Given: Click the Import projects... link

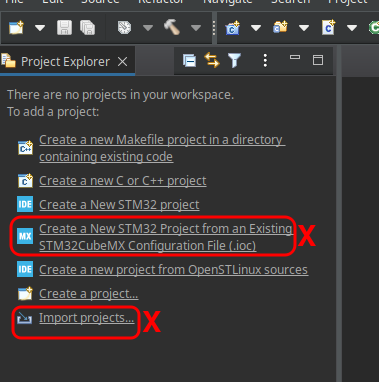Looking at the screenshot, I should [86, 318].
